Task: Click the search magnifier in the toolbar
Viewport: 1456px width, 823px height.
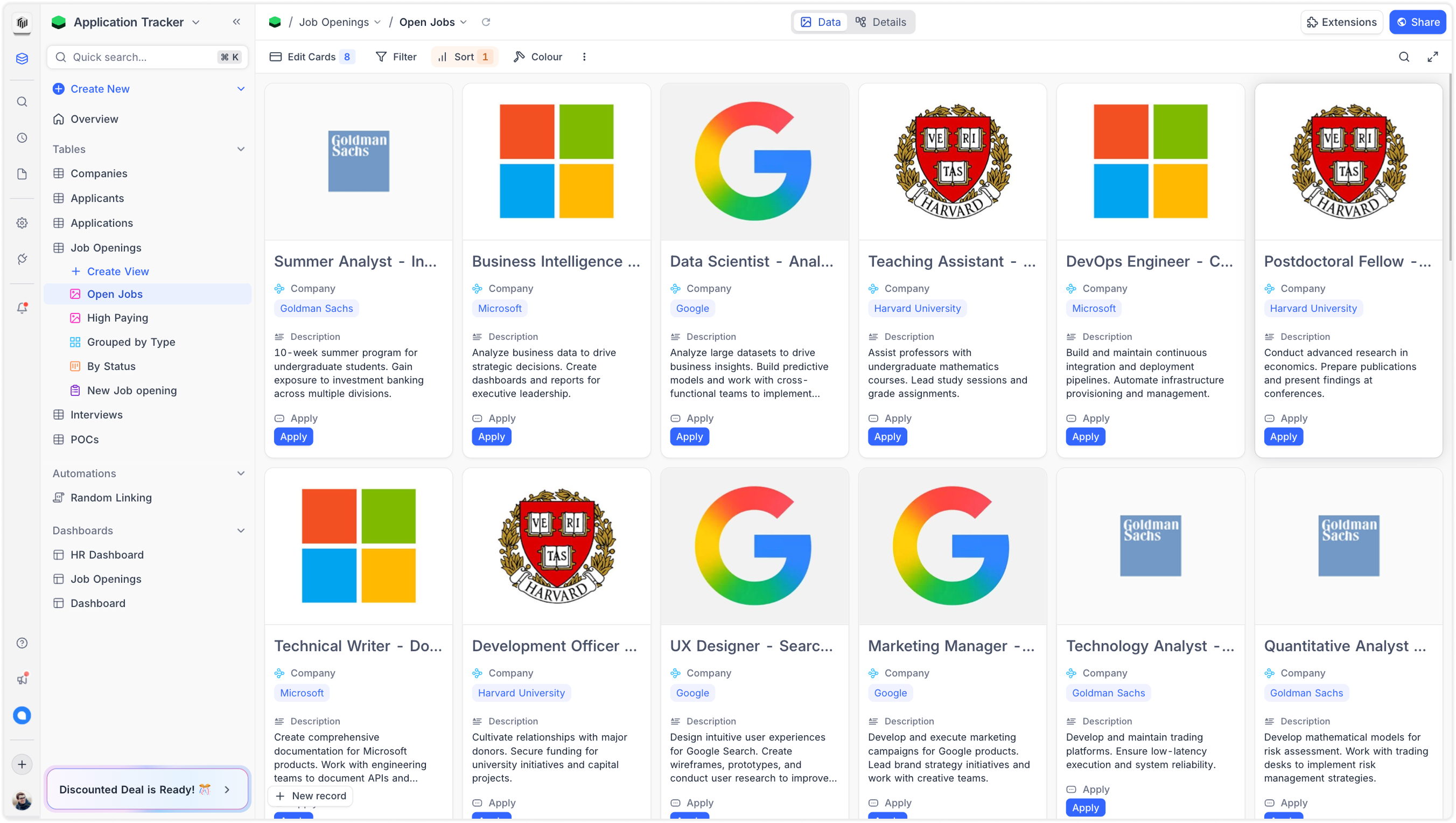Action: 1404,57
